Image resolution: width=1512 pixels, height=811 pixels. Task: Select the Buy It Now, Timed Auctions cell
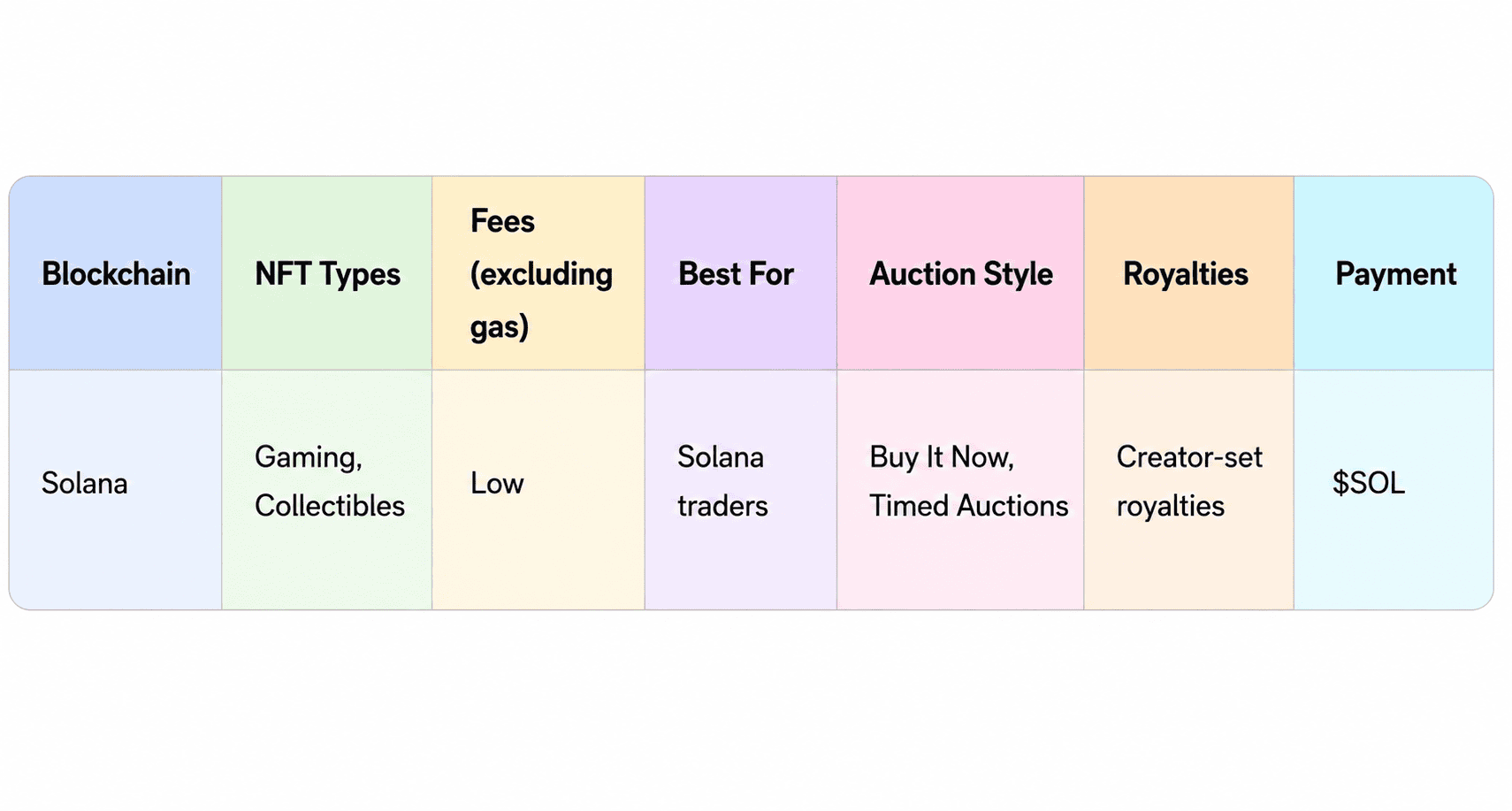[960, 490]
